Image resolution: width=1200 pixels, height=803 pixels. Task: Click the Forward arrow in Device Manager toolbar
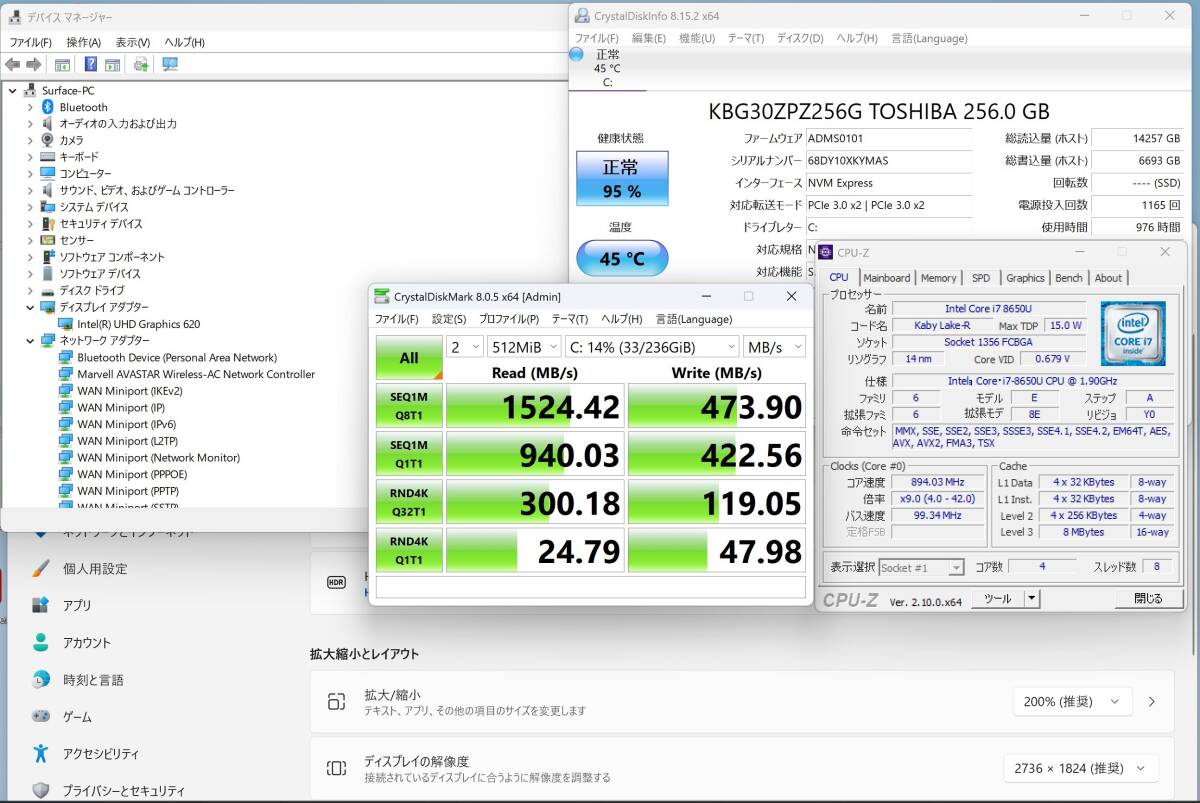pos(33,65)
